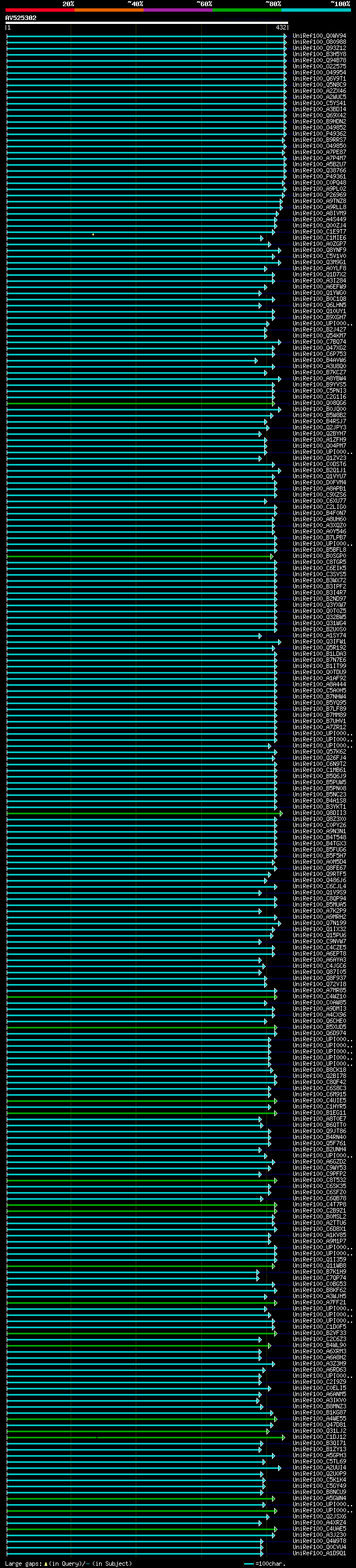356x1568 pixels.
Task: Click the white query sequence ruler bar
Action: (x=147, y=22)
